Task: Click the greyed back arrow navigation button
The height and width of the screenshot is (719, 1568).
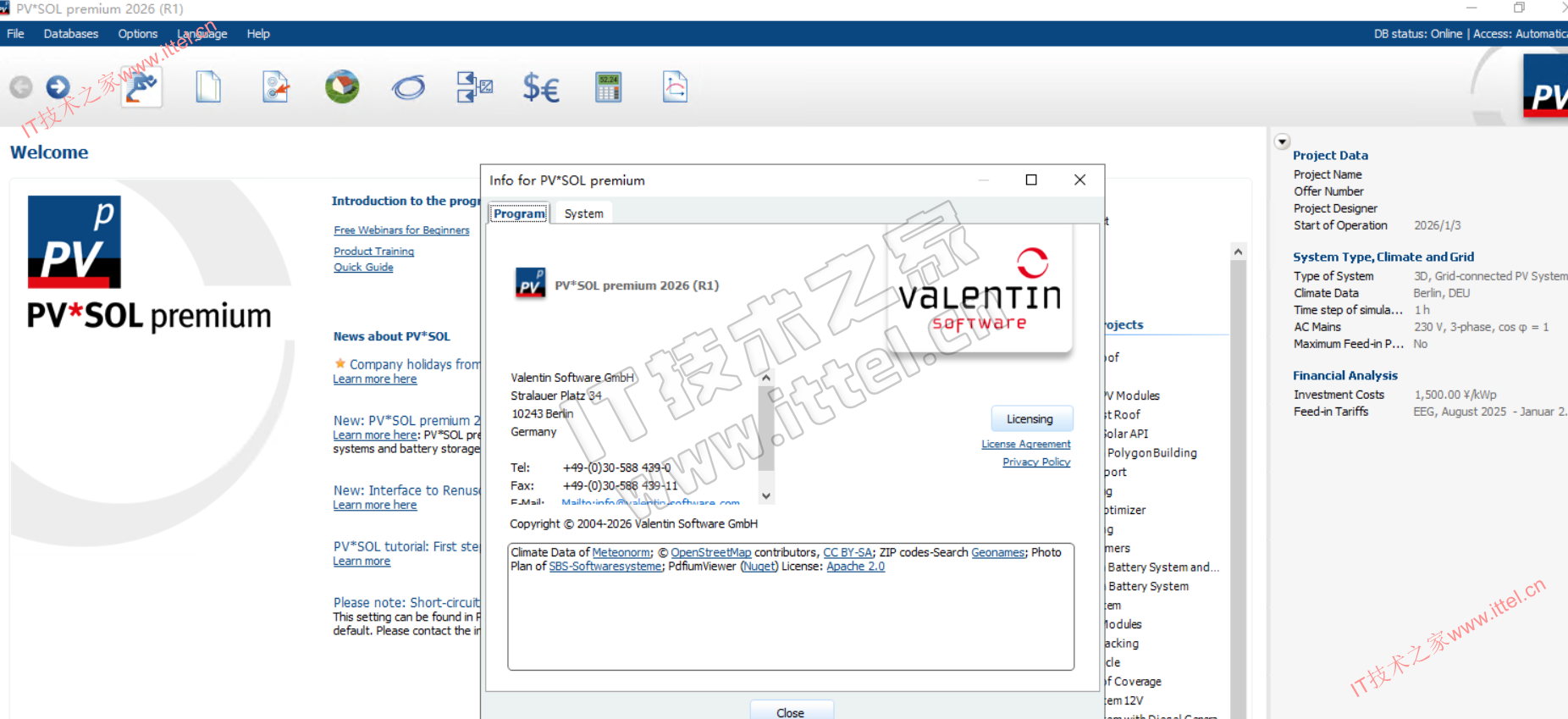Action: point(21,86)
